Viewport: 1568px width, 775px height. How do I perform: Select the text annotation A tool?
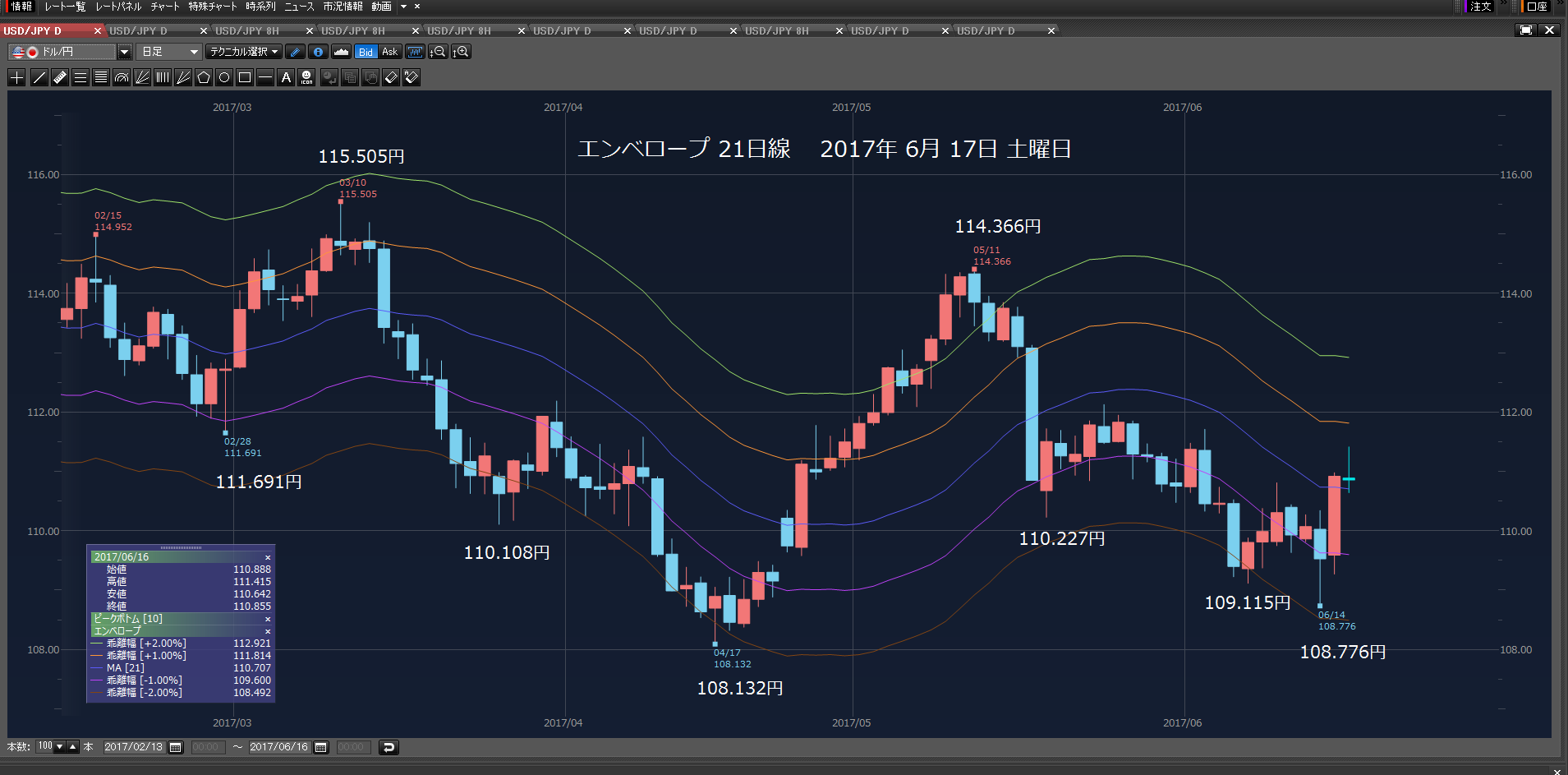point(286,77)
